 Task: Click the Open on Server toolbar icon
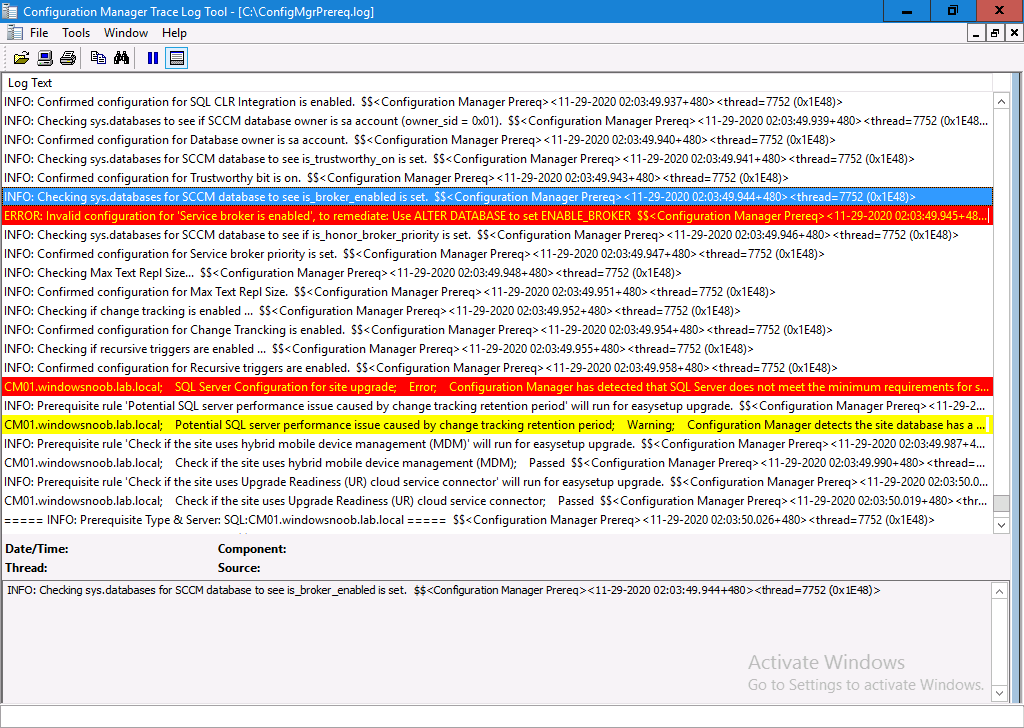click(45, 58)
